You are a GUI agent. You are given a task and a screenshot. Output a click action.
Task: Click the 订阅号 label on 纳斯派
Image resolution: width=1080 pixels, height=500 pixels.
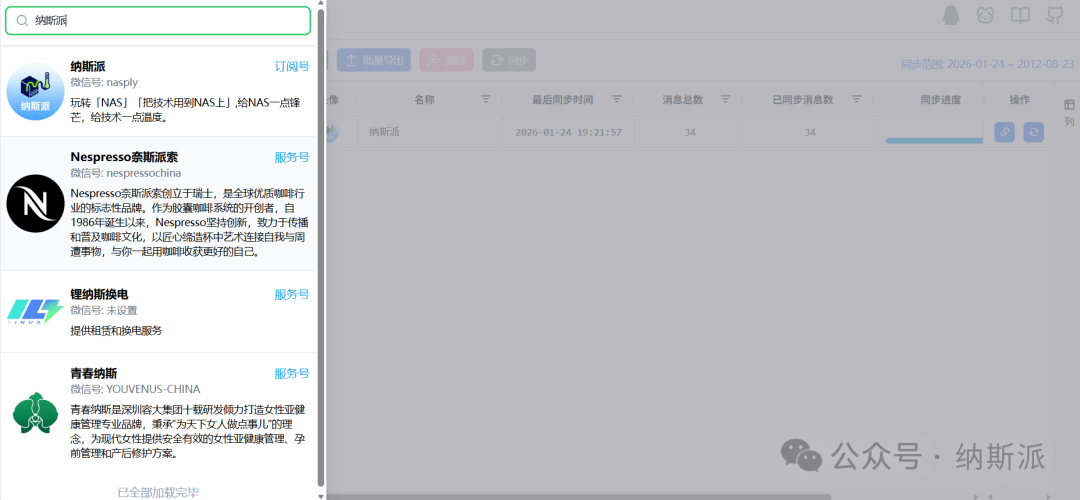[x=292, y=66]
